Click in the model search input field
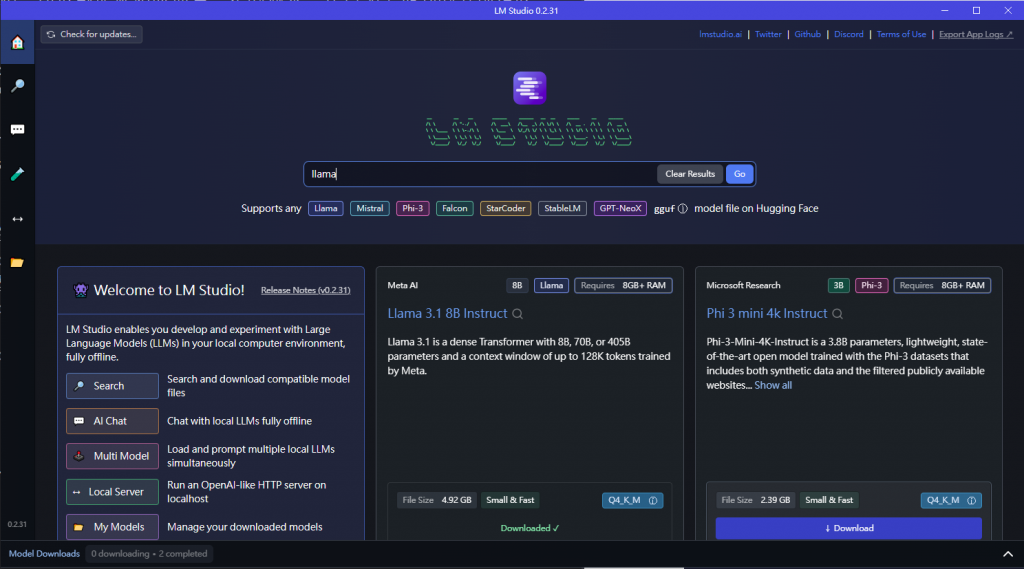The width and height of the screenshot is (1024, 569). [x=480, y=174]
